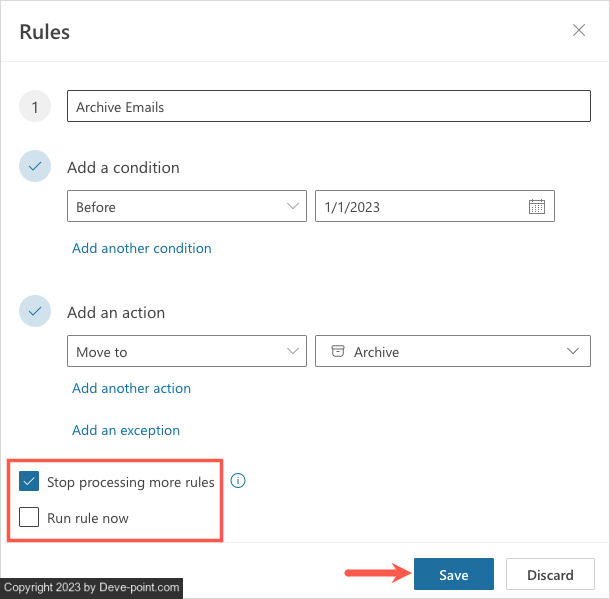
Task: Expand the Before condition dropdown
Action: point(294,207)
